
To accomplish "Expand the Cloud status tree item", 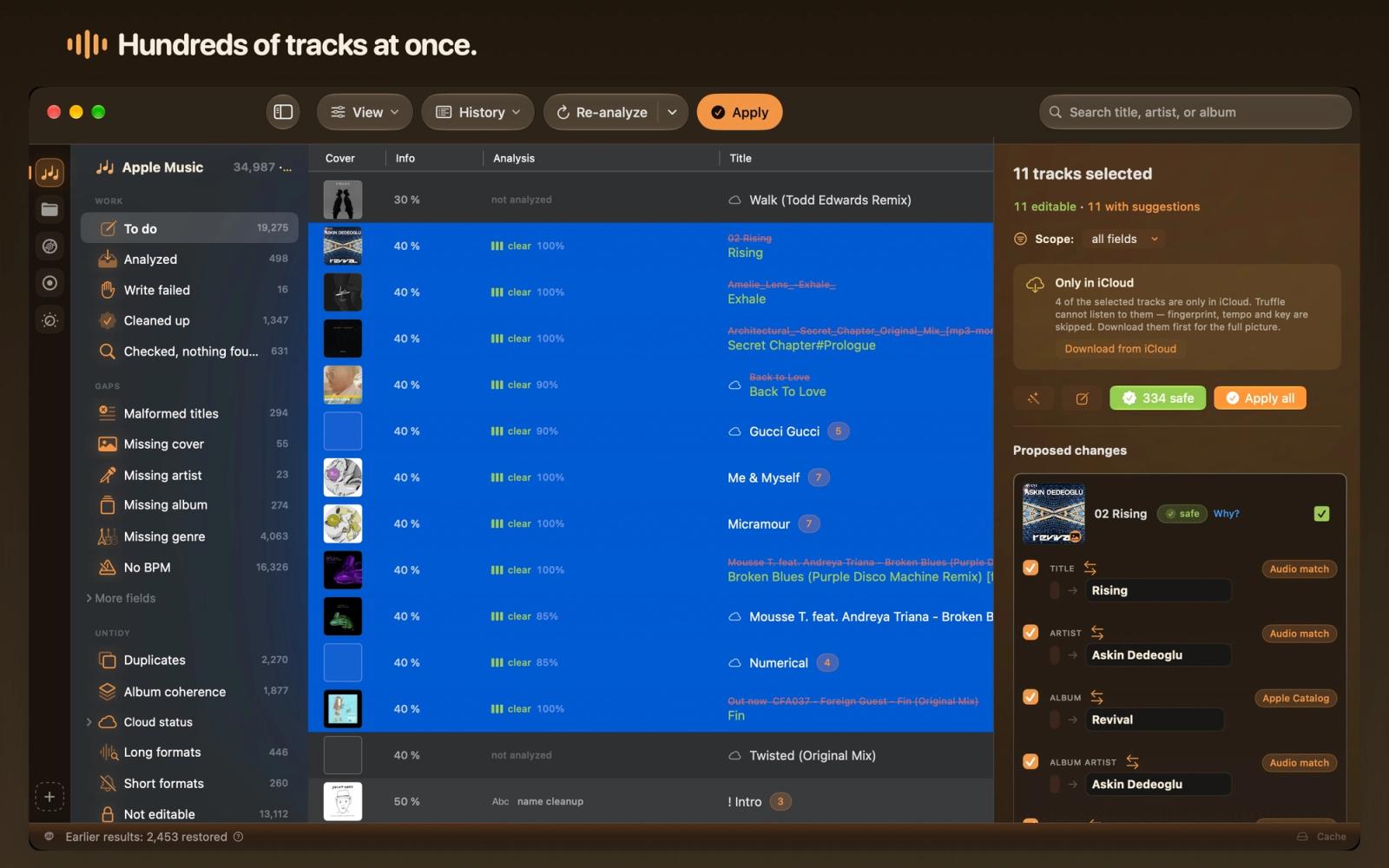I will click(89, 722).
